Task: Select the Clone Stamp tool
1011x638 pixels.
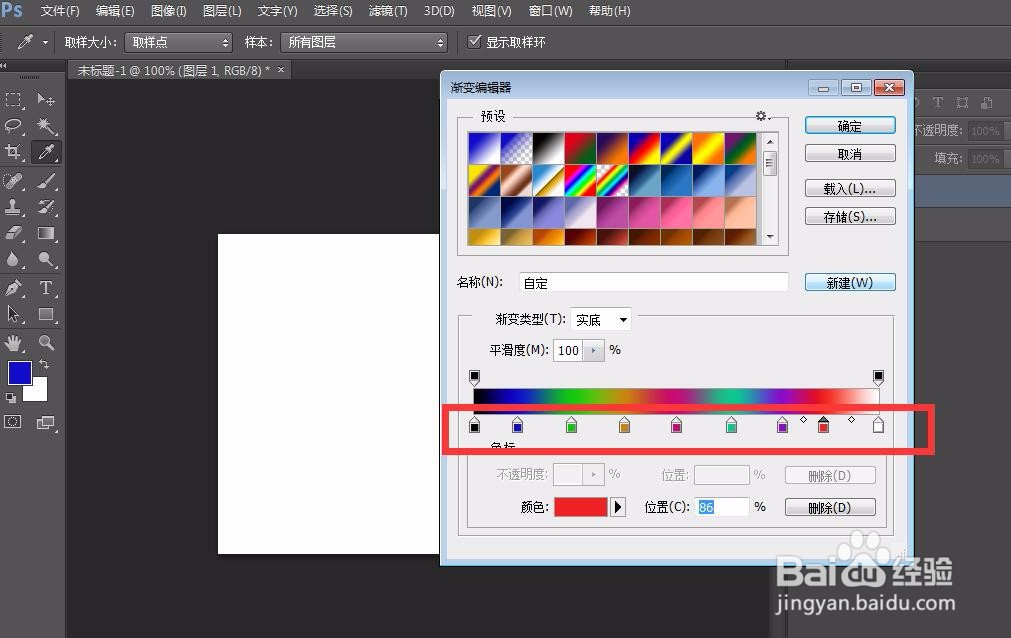Action: click(14, 206)
